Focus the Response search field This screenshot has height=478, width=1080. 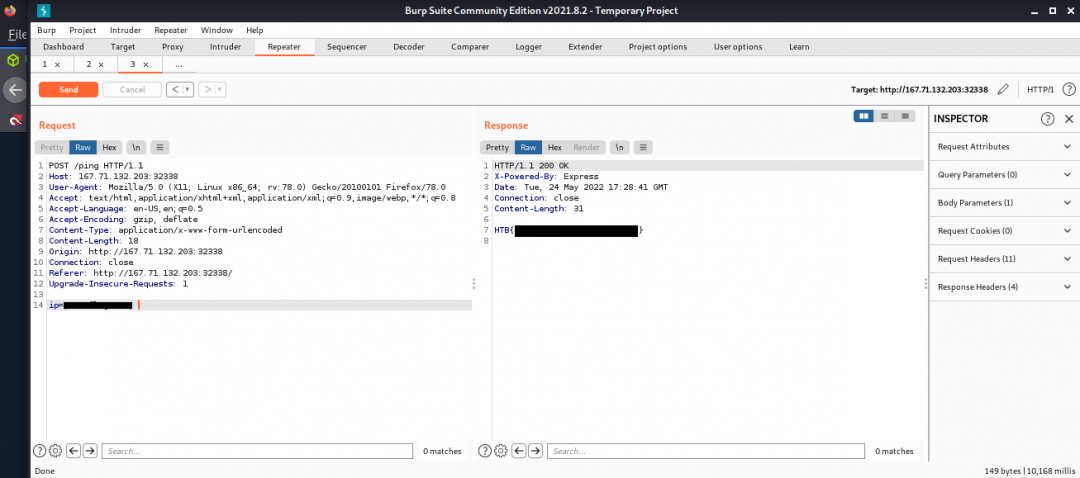(706, 451)
